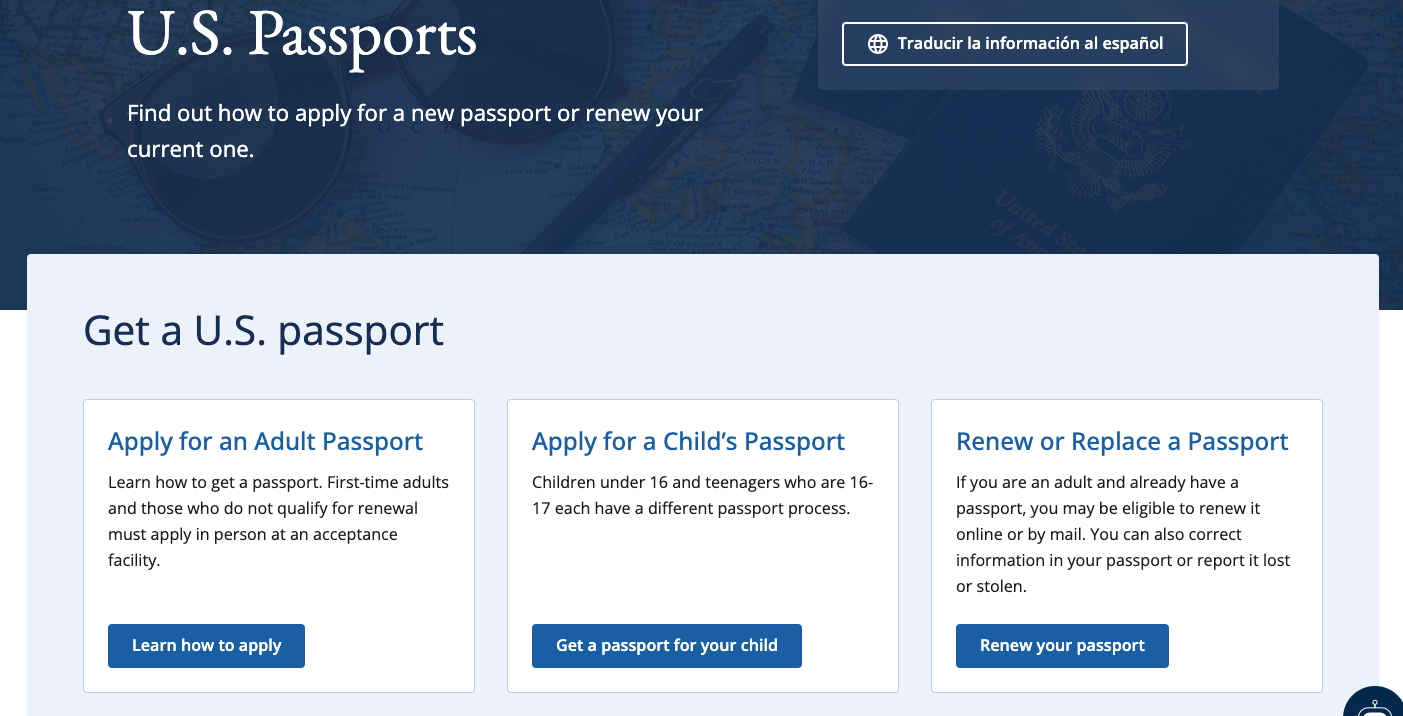This screenshot has height=716, width=1403.
Task: Open the Renew or Replace a Passport link
Action: point(1122,441)
